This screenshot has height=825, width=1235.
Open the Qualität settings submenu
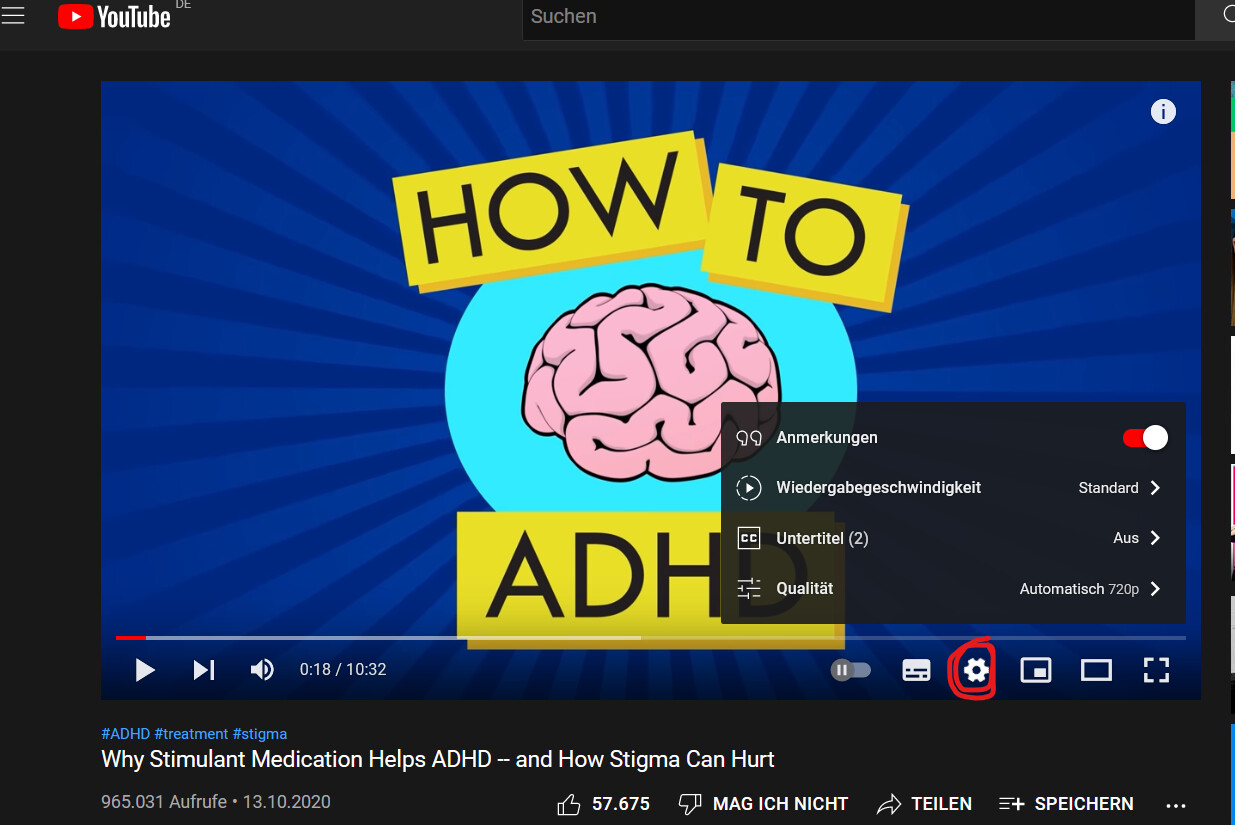coord(953,589)
